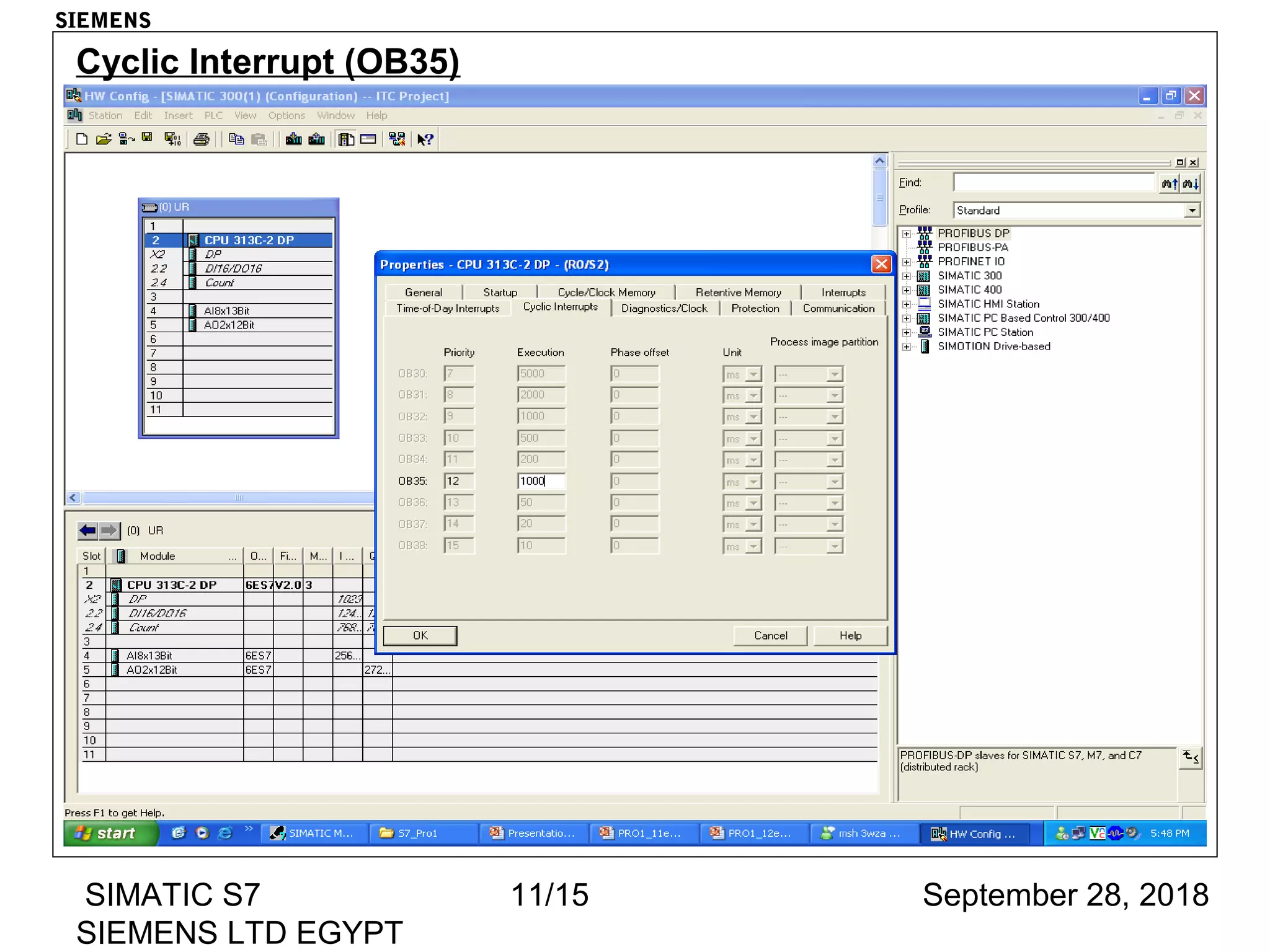
Task: Click the OB35 Priority field
Action: [x=459, y=481]
